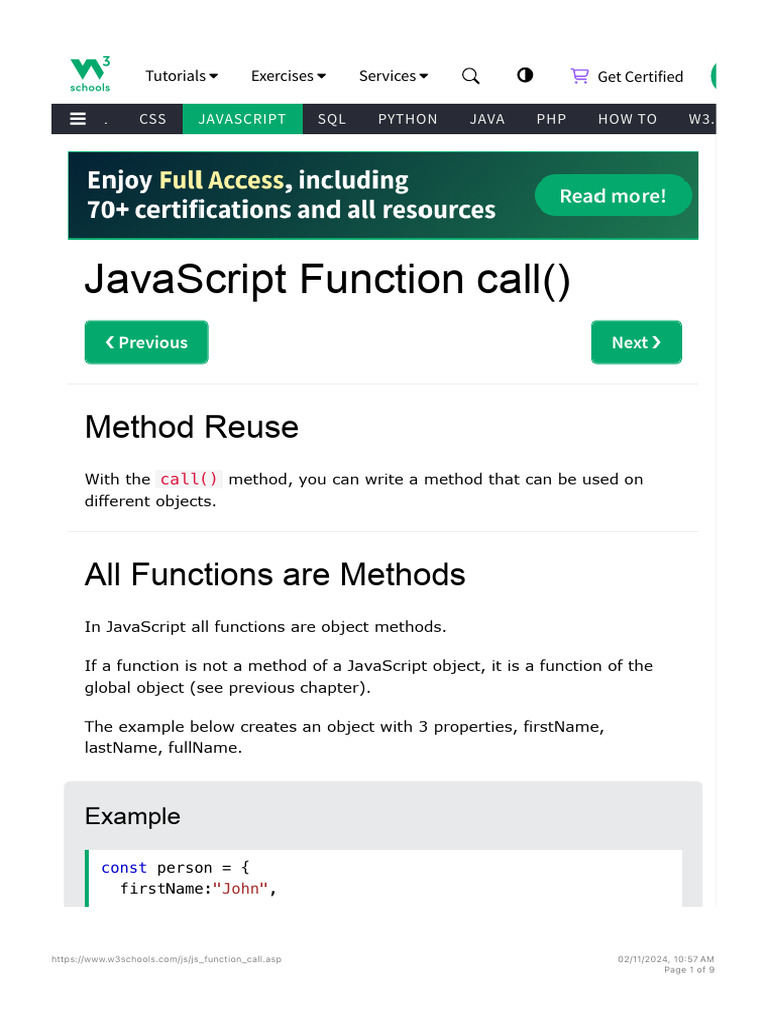The height and width of the screenshot is (1024, 768).
Task: Click the call() code snippet
Action: tap(189, 479)
